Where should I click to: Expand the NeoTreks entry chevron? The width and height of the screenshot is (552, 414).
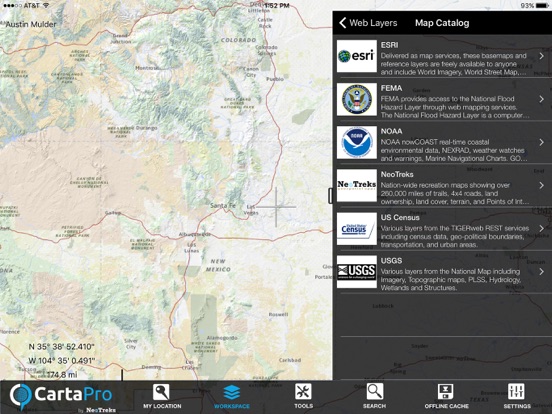tap(541, 185)
